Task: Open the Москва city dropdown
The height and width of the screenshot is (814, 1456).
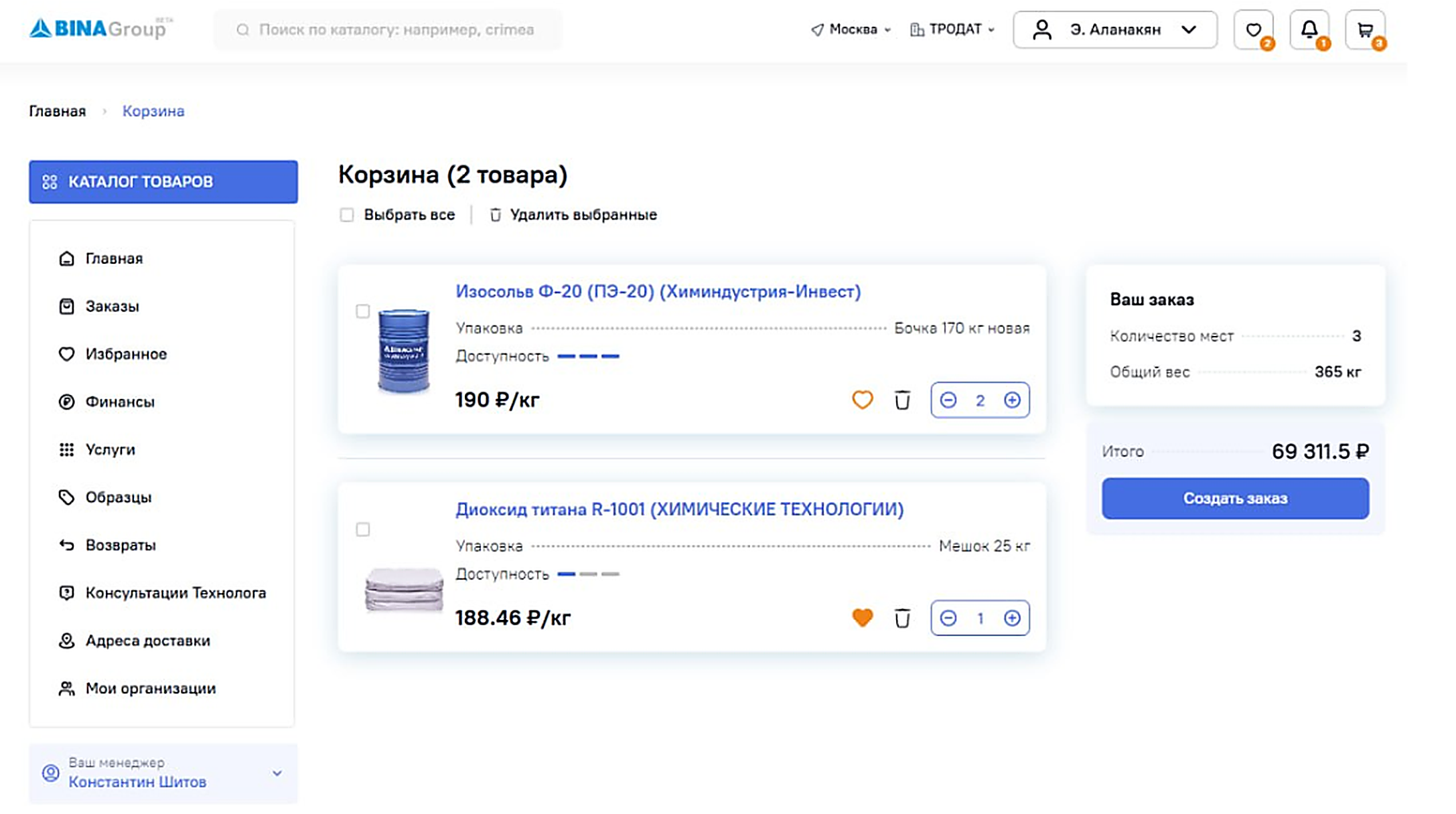Action: click(851, 29)
